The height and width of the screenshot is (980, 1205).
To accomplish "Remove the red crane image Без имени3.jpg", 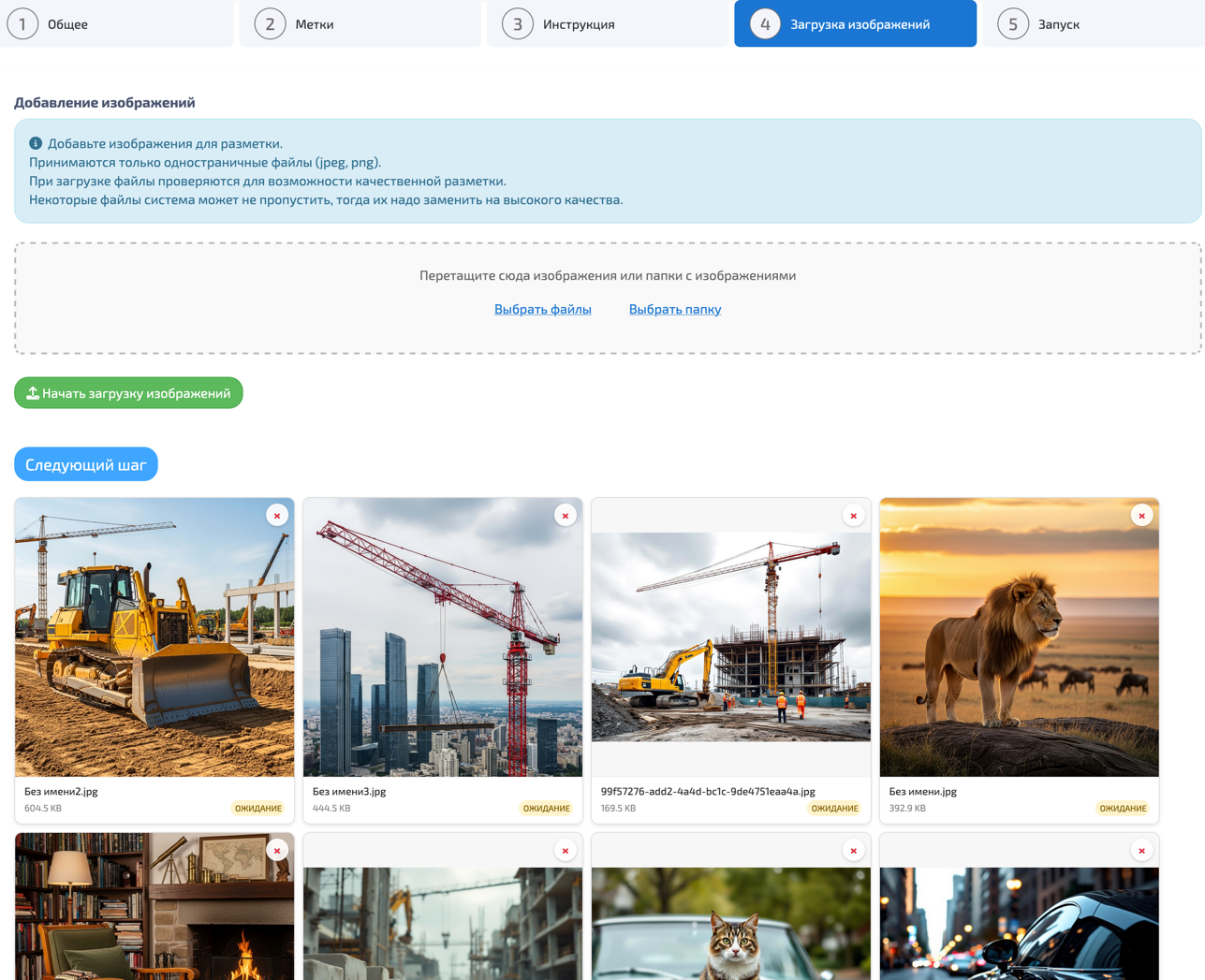I will [x=566, y=516].
